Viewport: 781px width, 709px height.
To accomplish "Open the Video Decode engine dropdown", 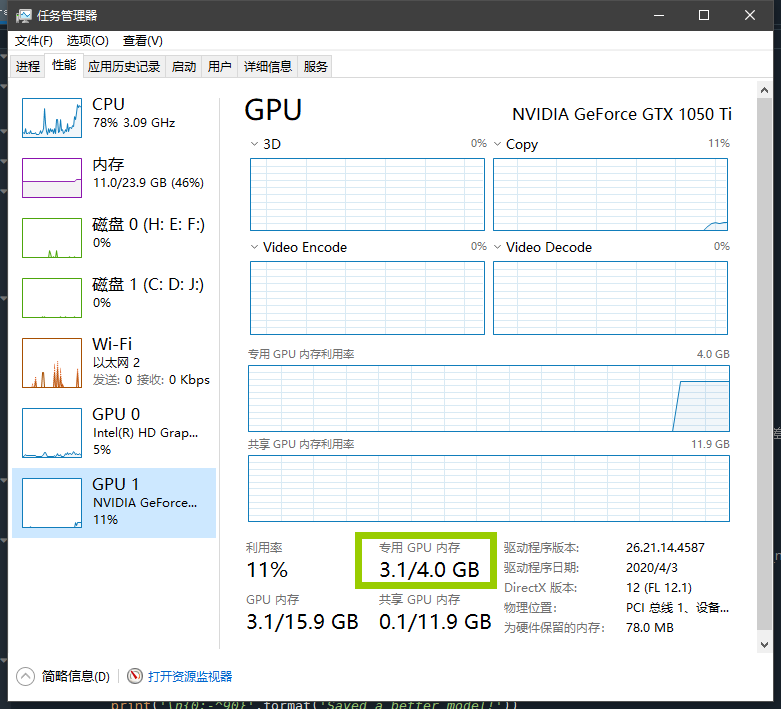I will click(497, 247).
